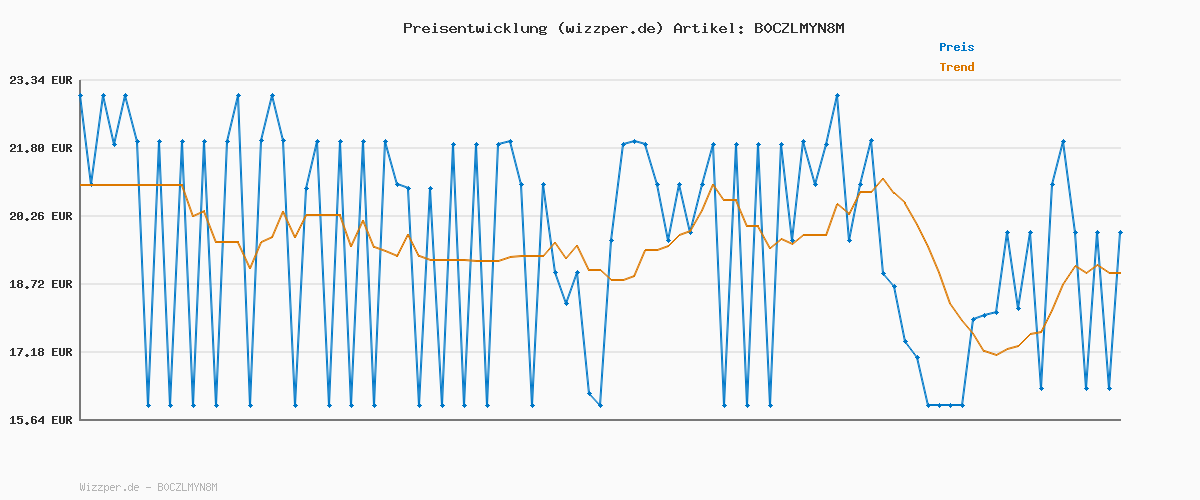
Task: Click the flat bottom segment of Preis line
Action: [945, 405]
